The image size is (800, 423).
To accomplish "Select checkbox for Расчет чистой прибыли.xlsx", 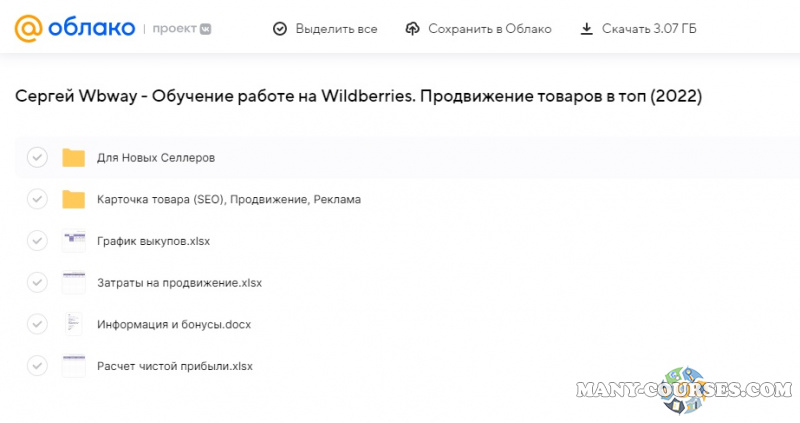I will click(37, 366).
